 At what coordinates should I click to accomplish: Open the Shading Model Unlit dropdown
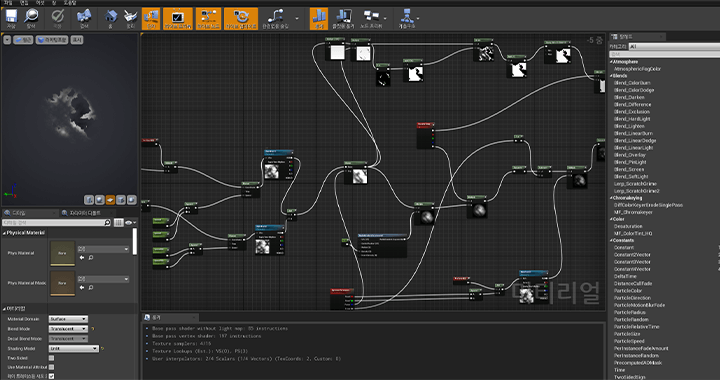point(73,348)
